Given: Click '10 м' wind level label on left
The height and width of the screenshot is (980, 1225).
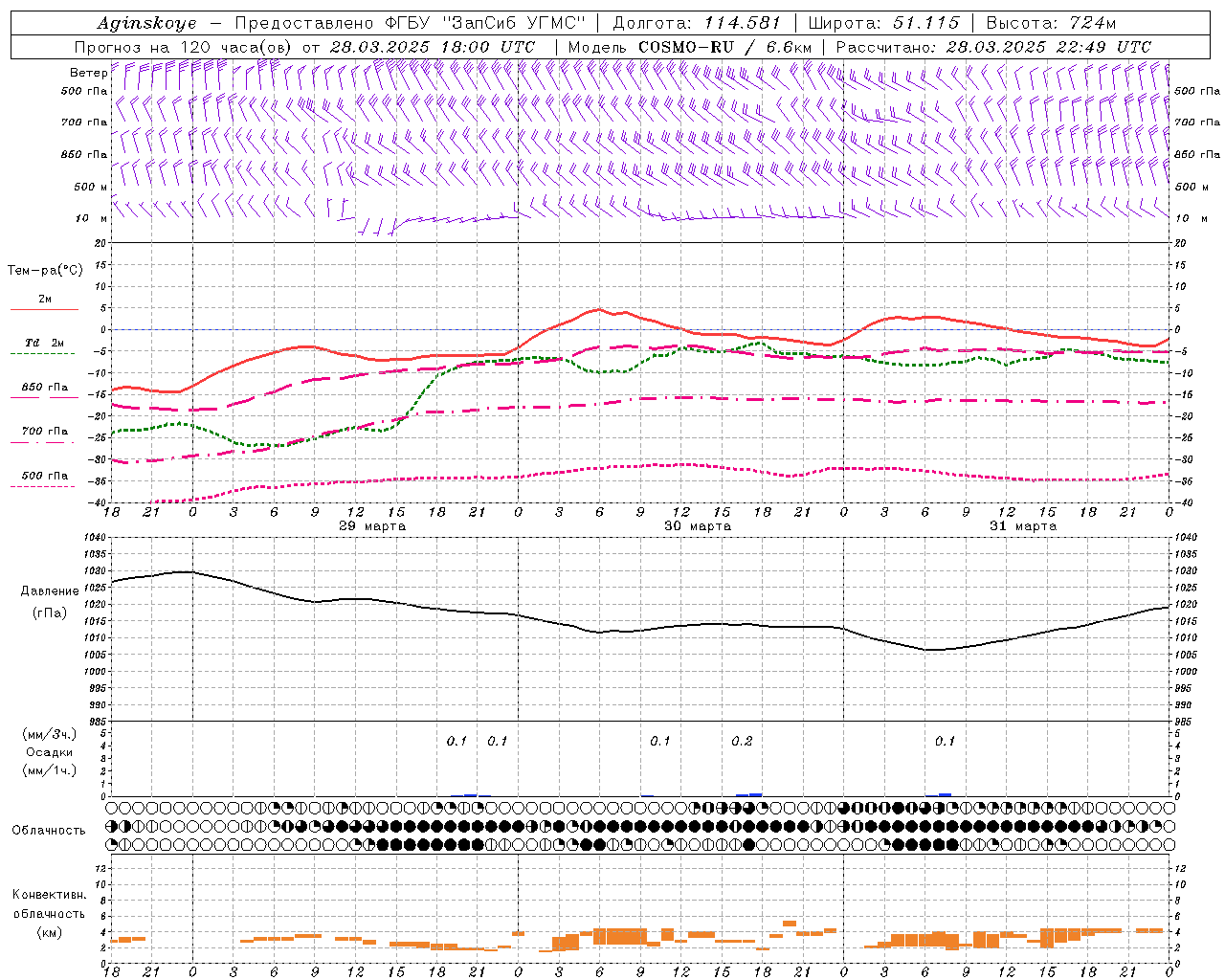Looking at the screenshot, I should click(x=92, y=218).
